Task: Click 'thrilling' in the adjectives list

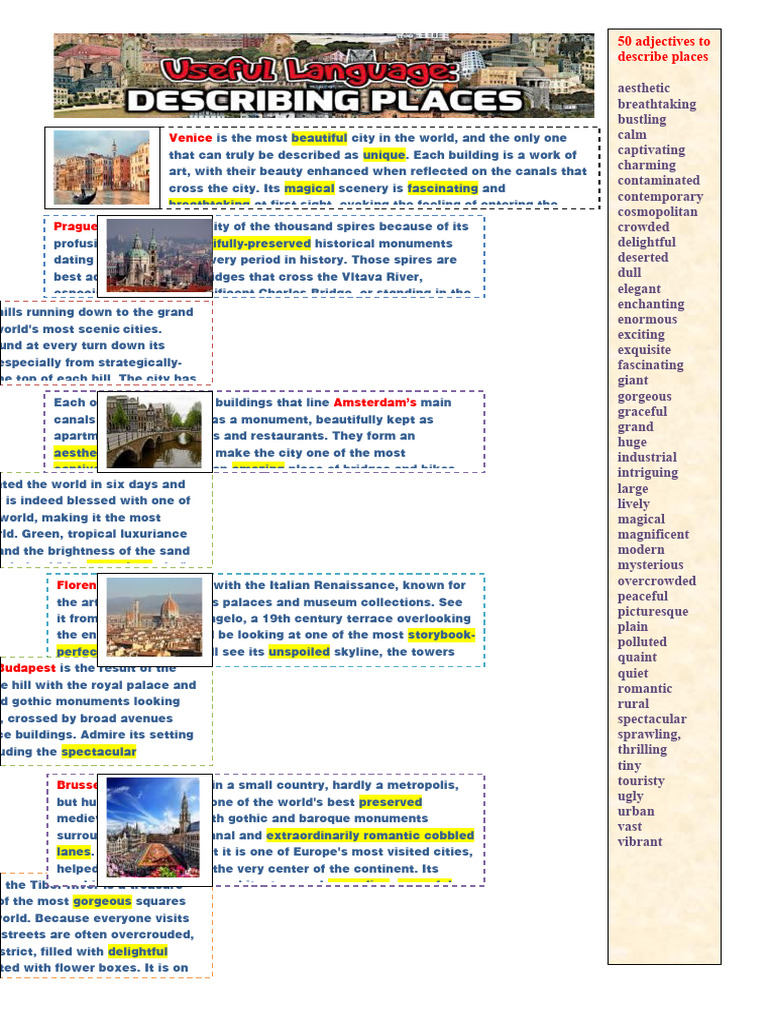Action: [642, 750]
